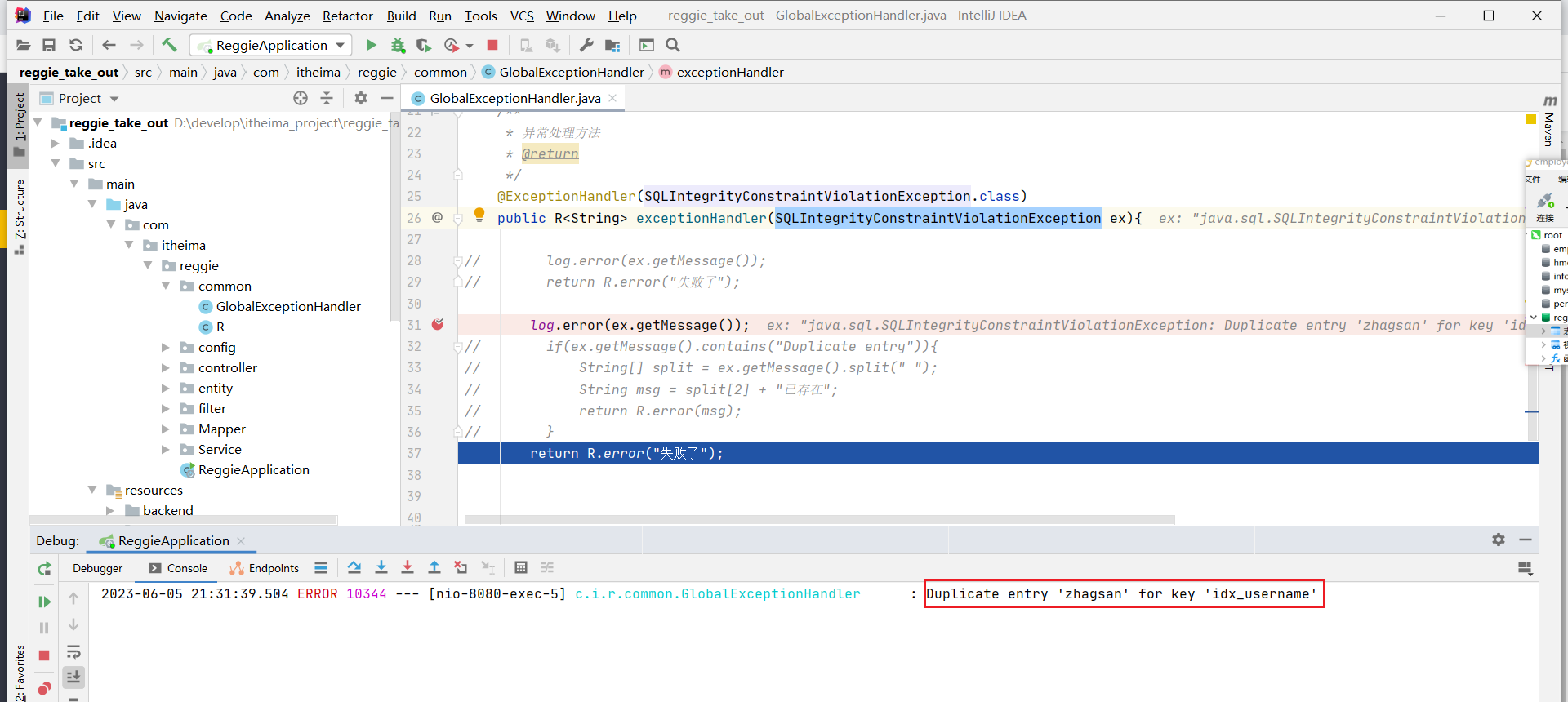Expand the config package
Image resolution: width=1568 pixels, height=702 pixels.
tap(166, 347)
